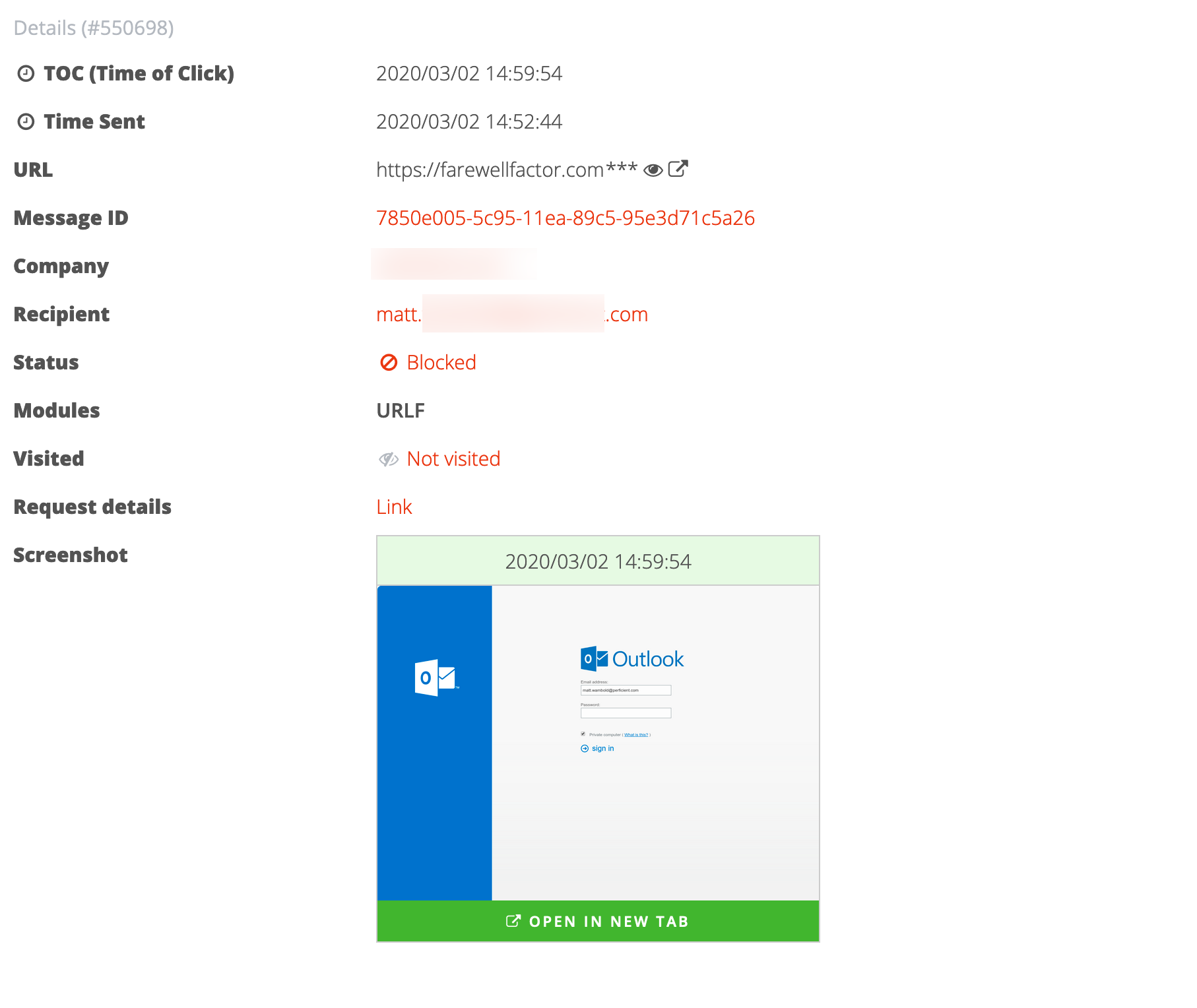Screen dimensions: 1197x1008
Task: Click the clock icon beside Time Sent
Action: [26, 121]
